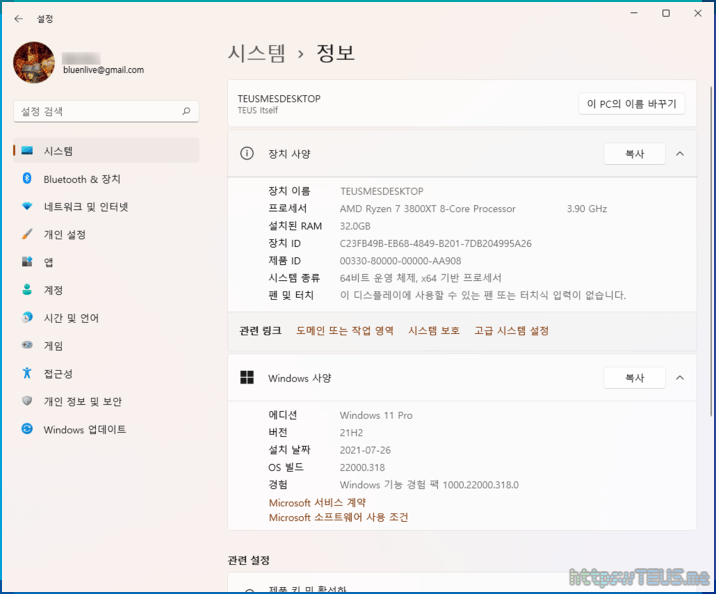Open Microsoft 소프트웨어 사용 조건 link

[338, 517]
